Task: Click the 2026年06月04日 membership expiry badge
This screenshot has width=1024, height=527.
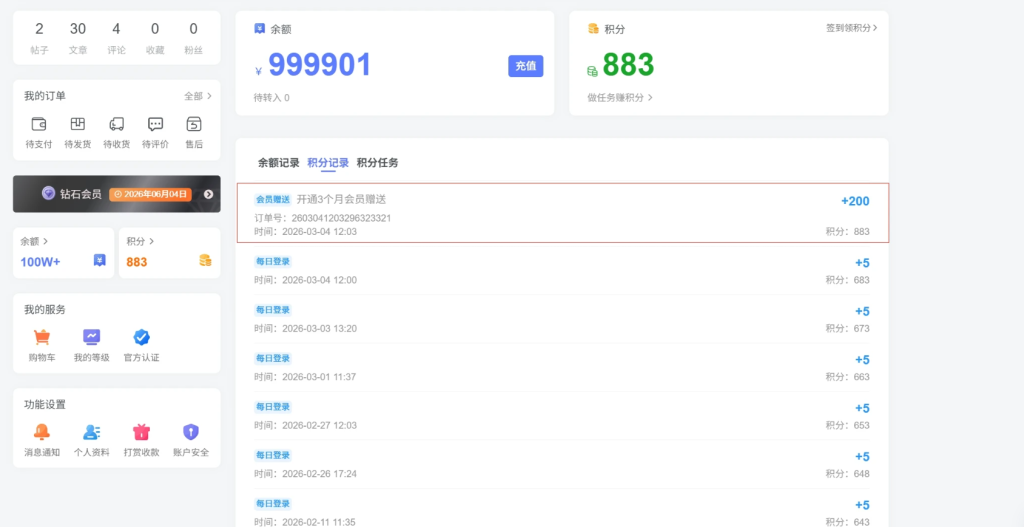Action: click(150, 194)
